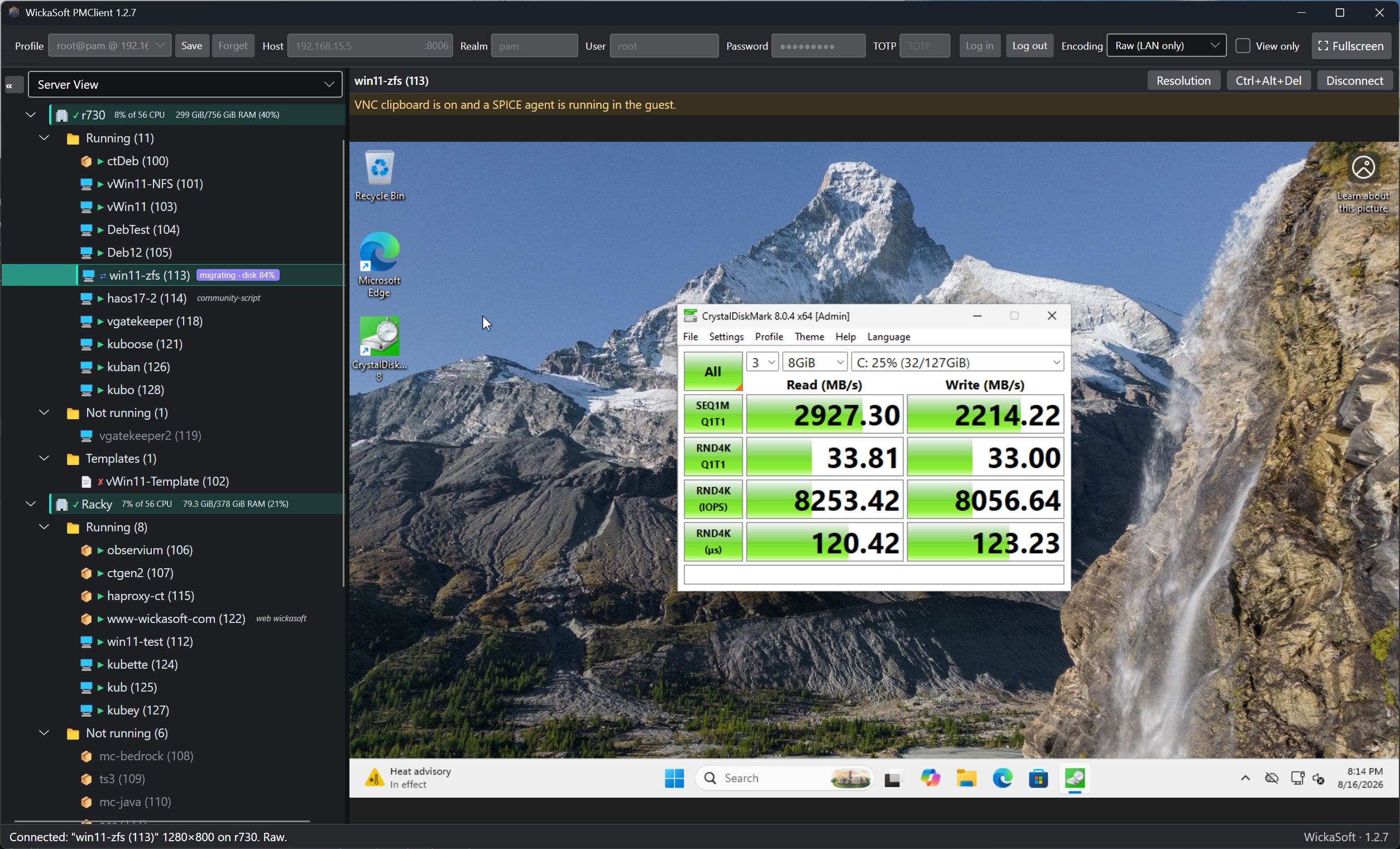Click Learn about this picture icon
This screenshot has height=849, width=1400.
point(1363,167)
